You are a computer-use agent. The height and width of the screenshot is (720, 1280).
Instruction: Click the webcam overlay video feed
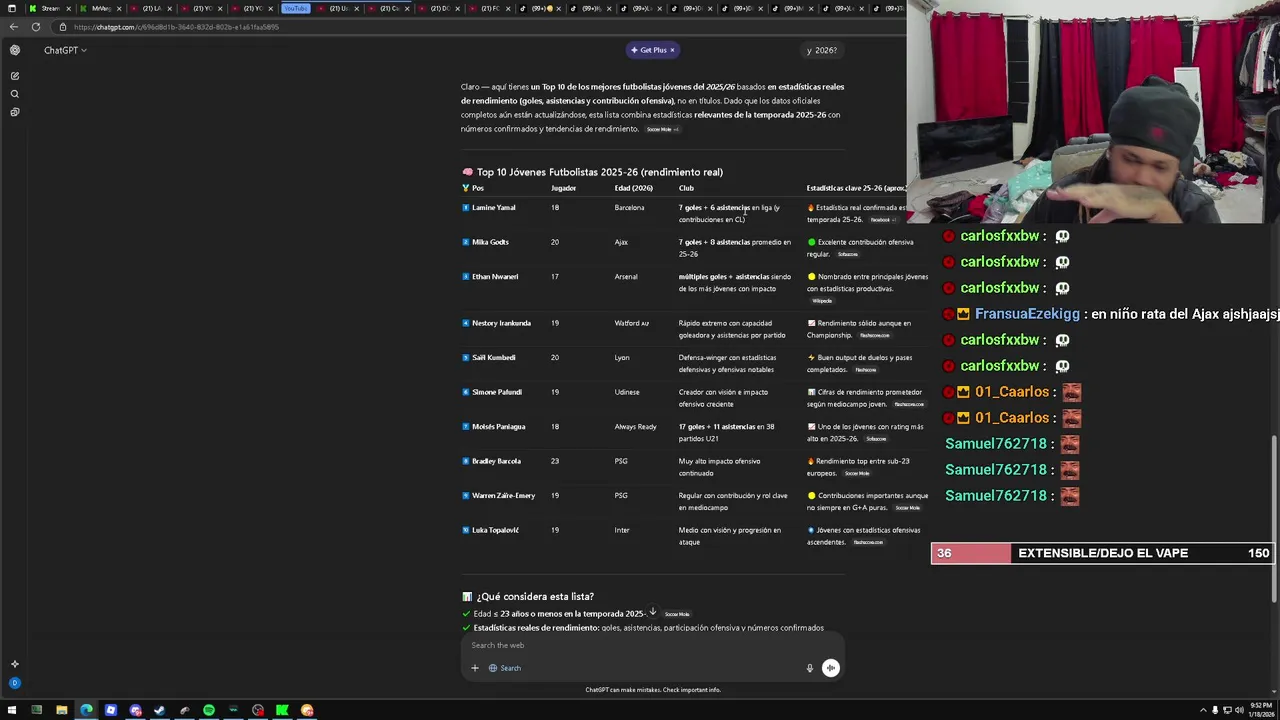[x=1093, y=112]
